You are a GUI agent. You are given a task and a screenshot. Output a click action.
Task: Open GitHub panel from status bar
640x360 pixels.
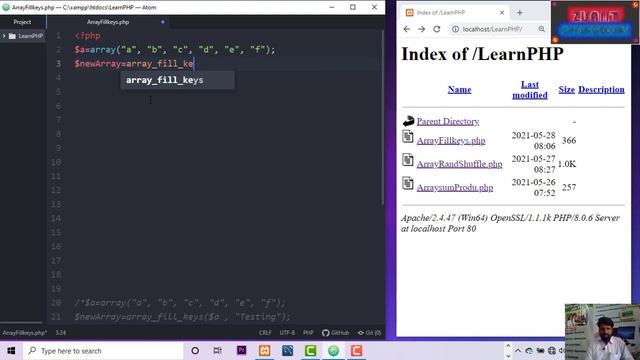[x=336, y=333]
